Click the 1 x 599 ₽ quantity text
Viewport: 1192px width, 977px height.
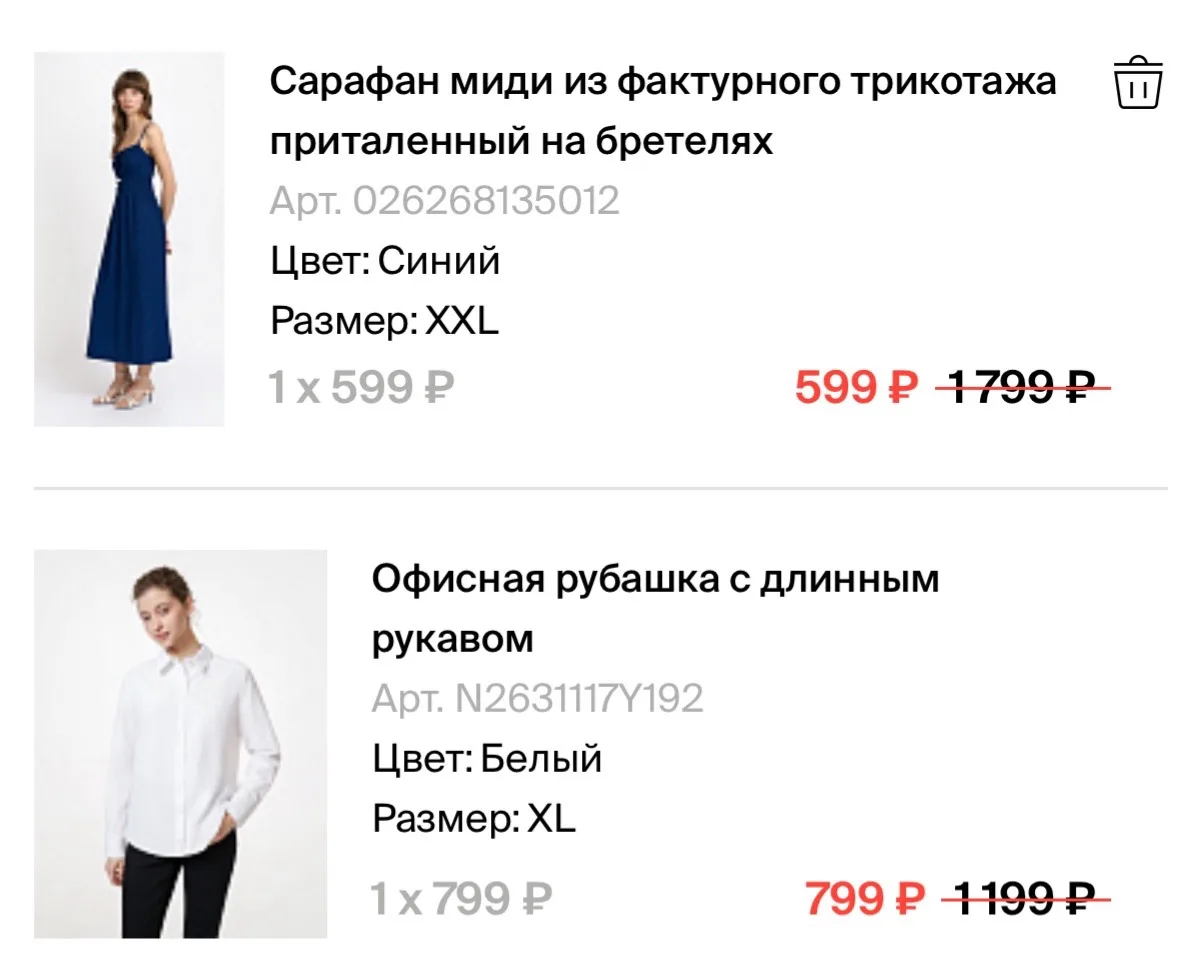362,387
